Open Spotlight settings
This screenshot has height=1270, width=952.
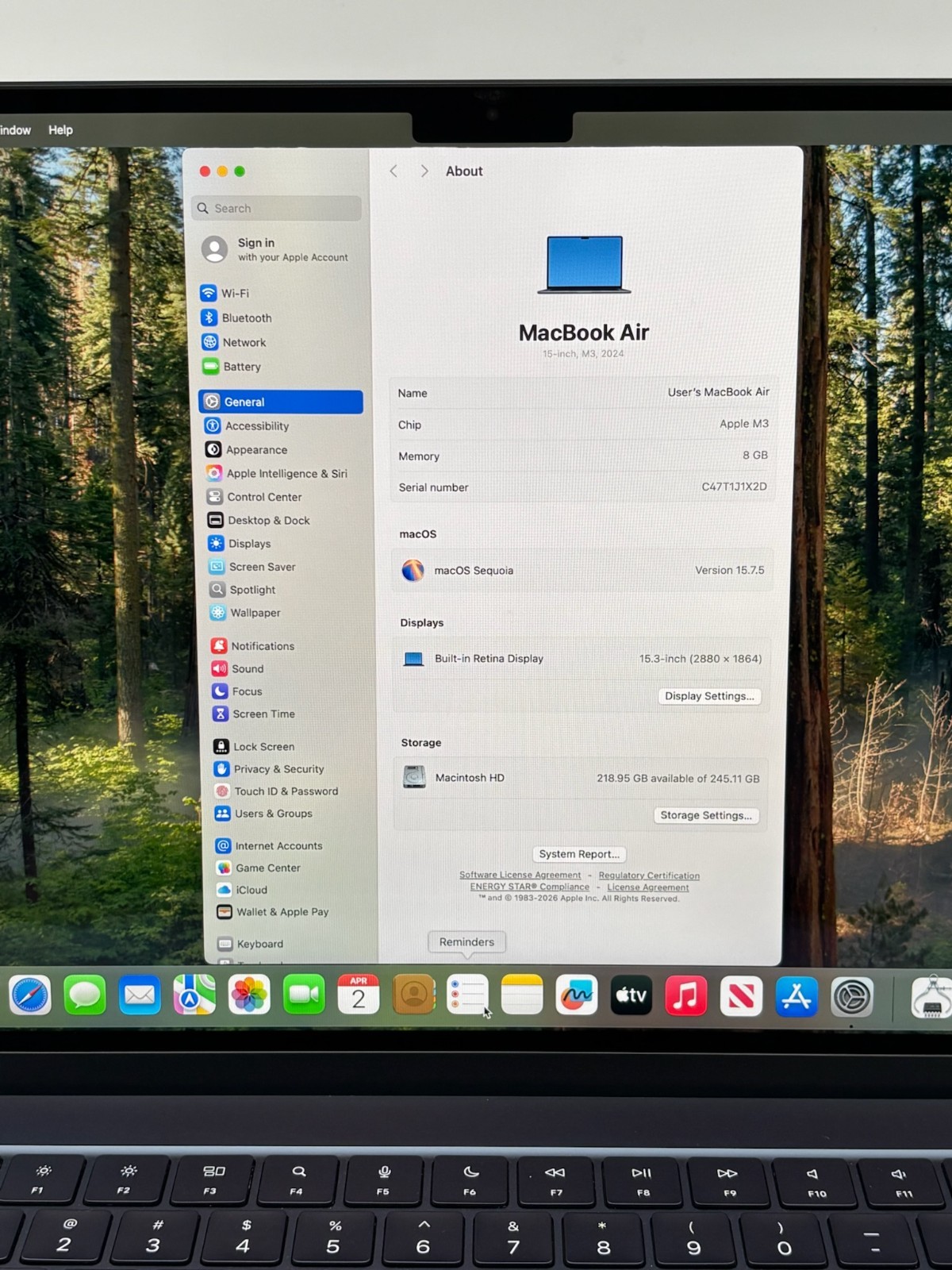click(x=243, y=590)
